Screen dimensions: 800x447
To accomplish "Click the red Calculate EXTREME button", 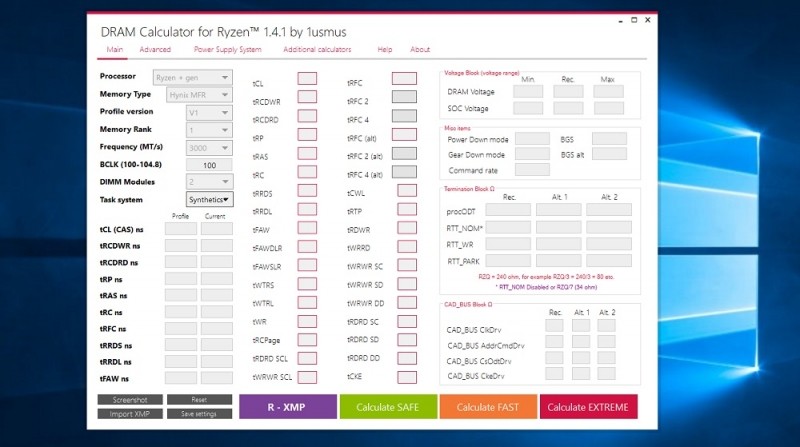I will 589,407.
